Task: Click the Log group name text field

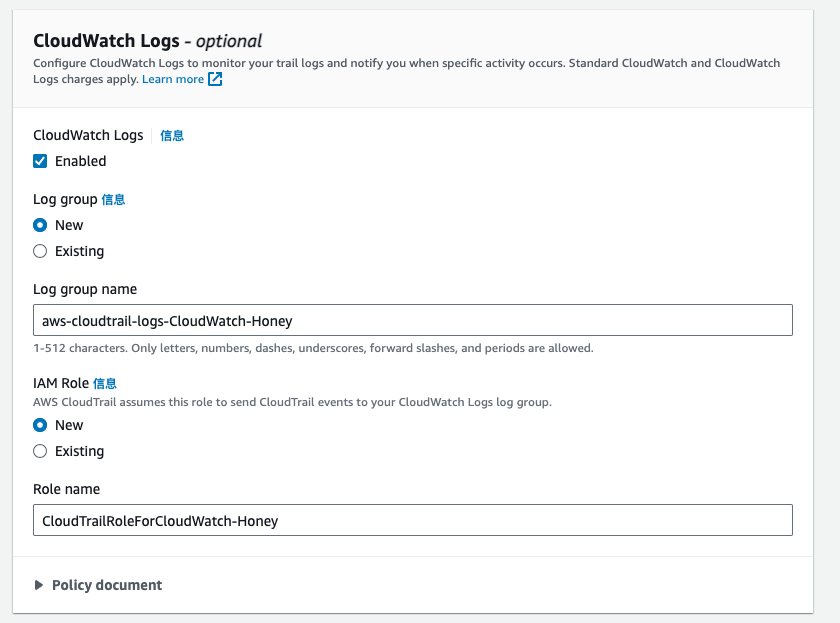Action: click(412, 320)
